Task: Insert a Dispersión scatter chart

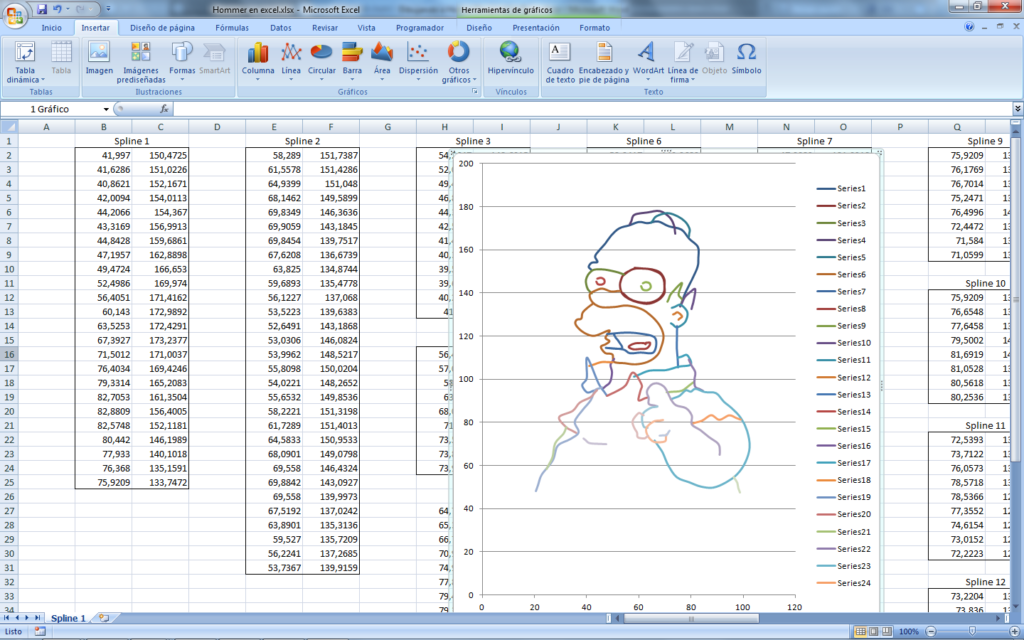Action: point(418,63)
